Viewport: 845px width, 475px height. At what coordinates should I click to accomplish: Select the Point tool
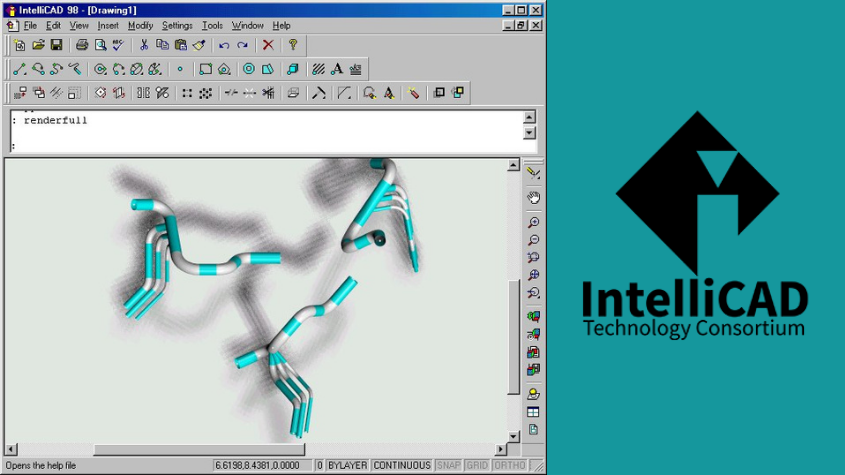(181, 69)
